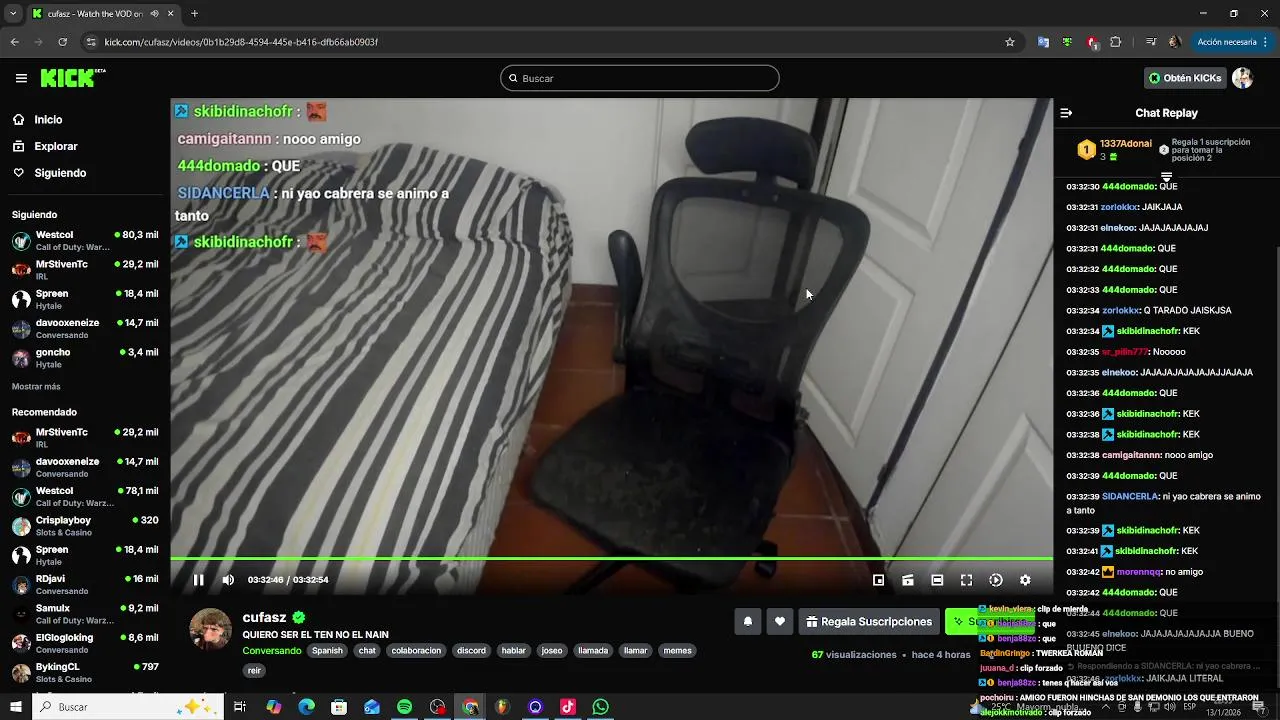
Task: Bookmark this page with star icon
Action: tap(1010, 42)
